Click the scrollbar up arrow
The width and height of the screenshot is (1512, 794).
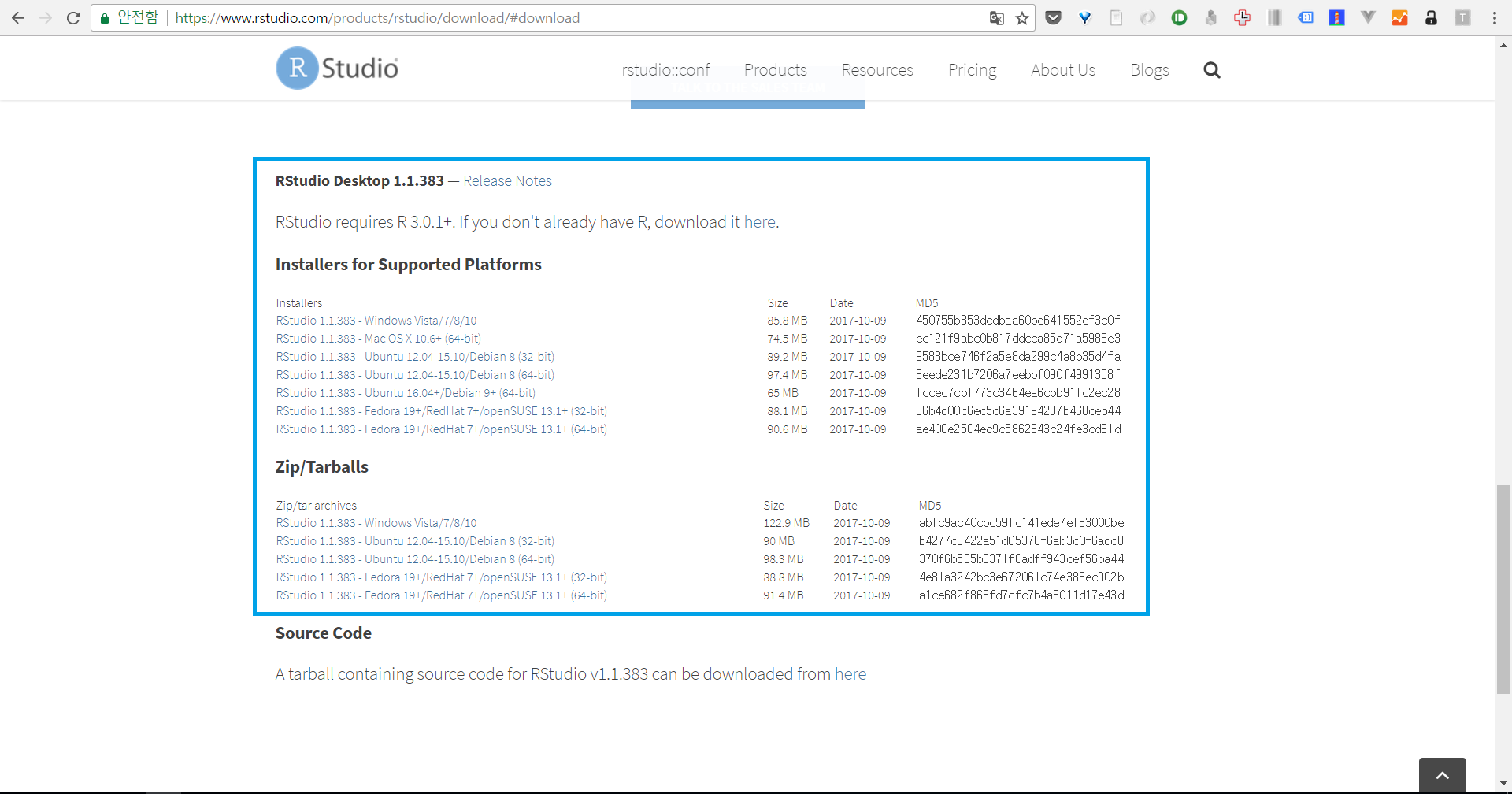[1503, 45]
